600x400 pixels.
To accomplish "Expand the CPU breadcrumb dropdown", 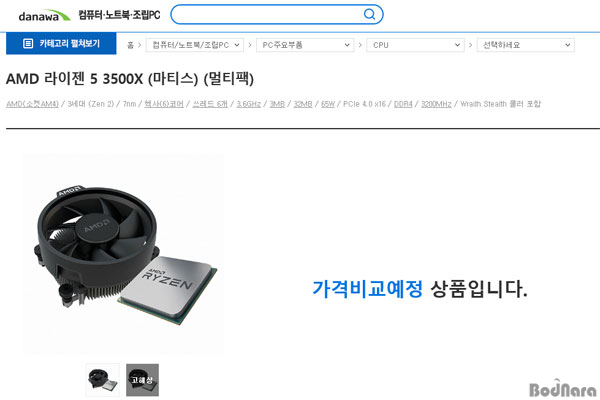I will pos(415,45).
